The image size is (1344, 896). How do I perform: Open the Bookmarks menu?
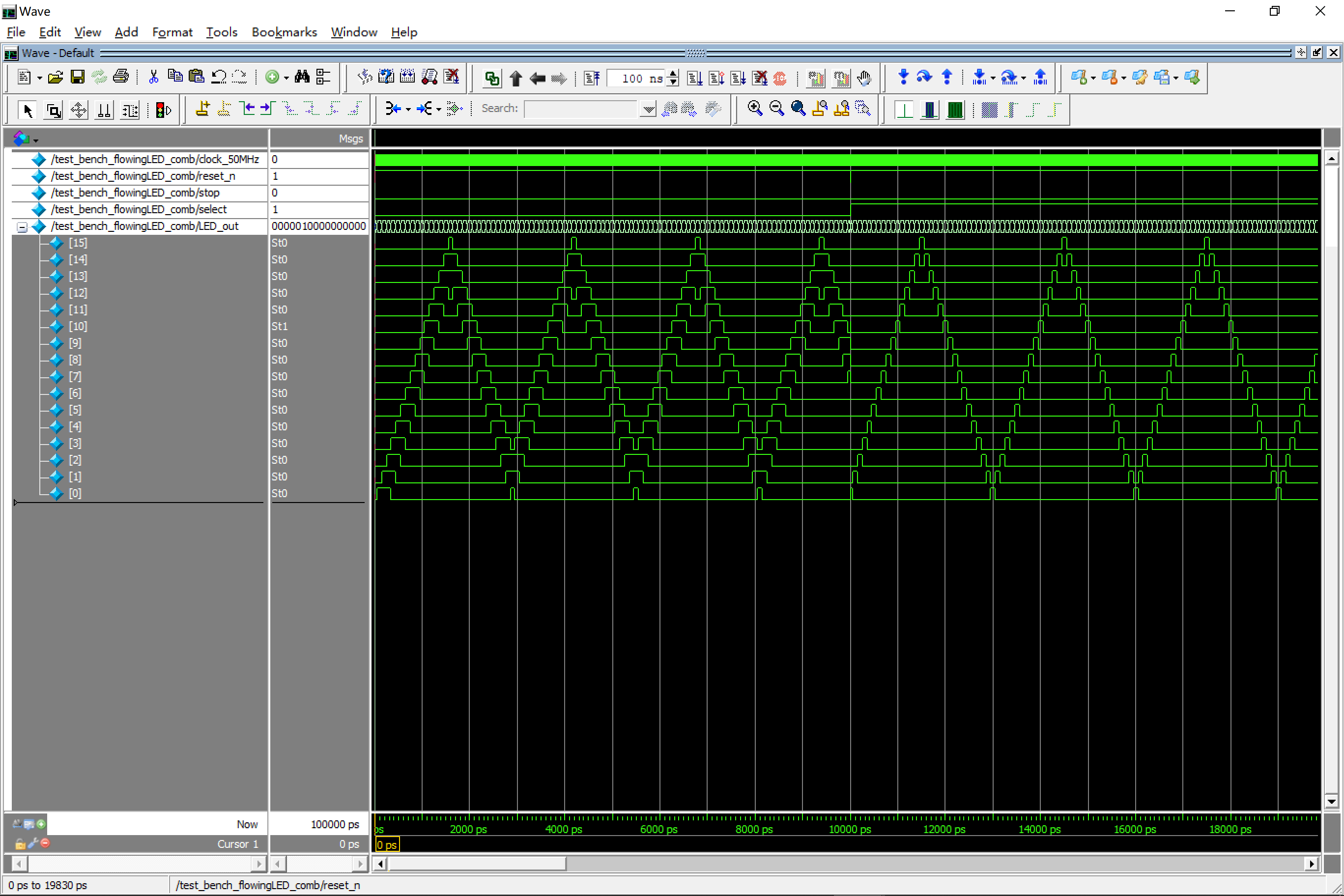point(284,31)
